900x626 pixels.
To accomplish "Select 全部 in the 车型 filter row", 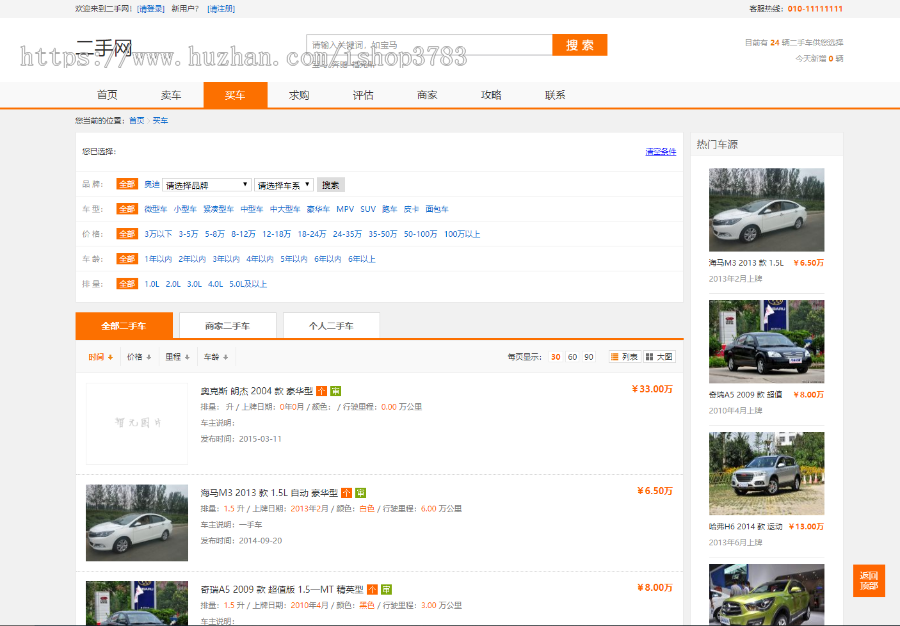I will (127, 209).
